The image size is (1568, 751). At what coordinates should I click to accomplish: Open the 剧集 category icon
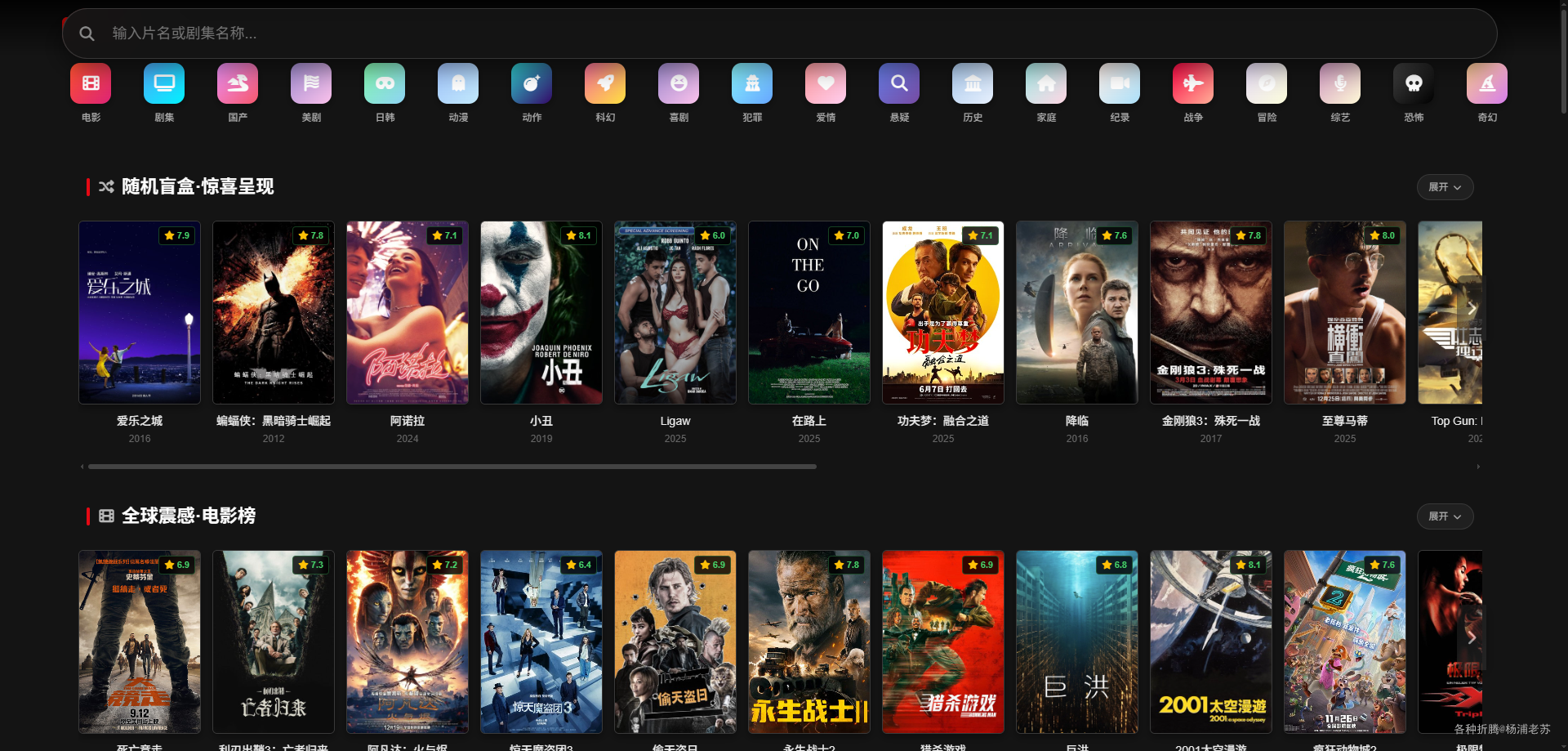tap(164, 83)
